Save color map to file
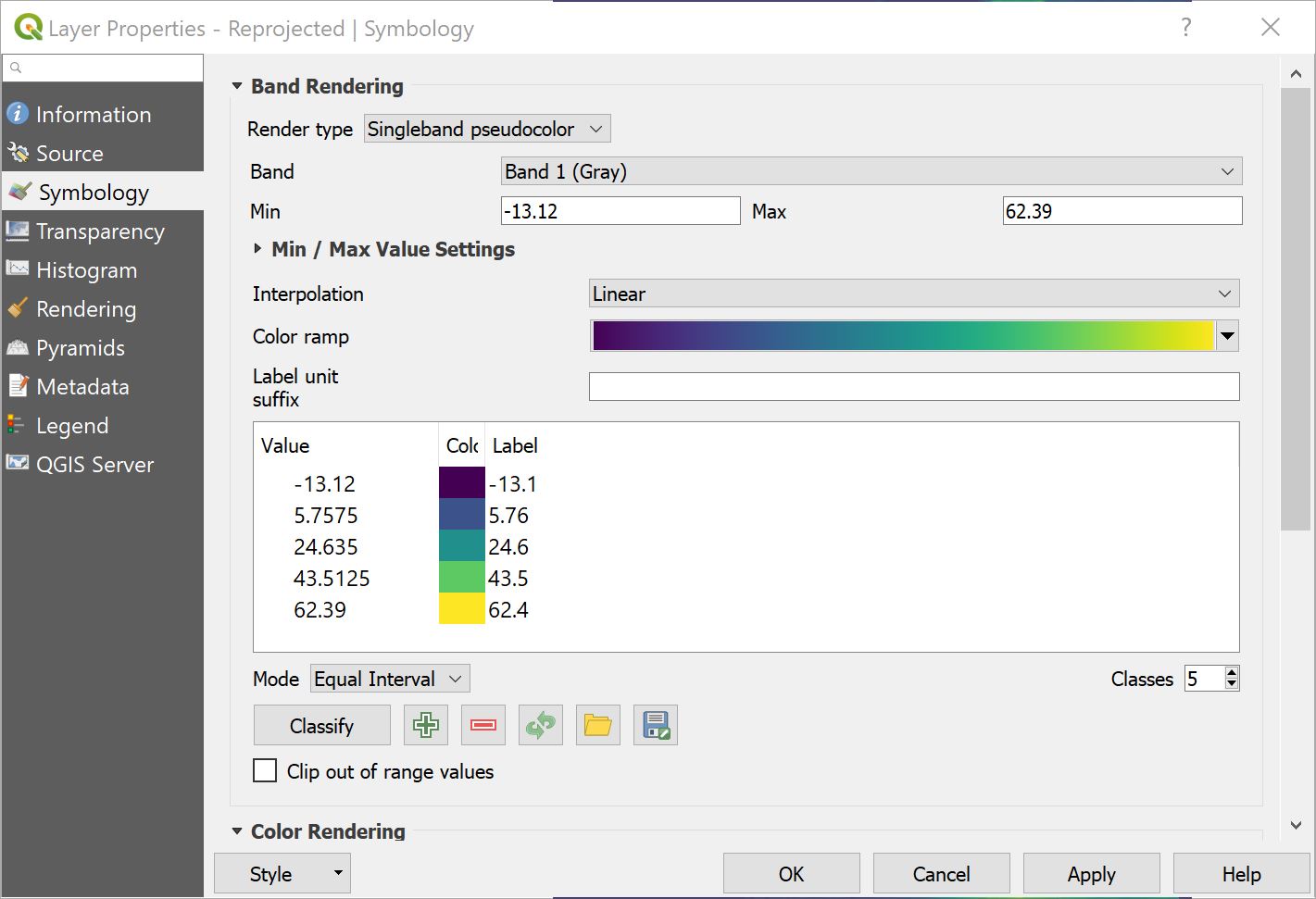 click(655, 725)
